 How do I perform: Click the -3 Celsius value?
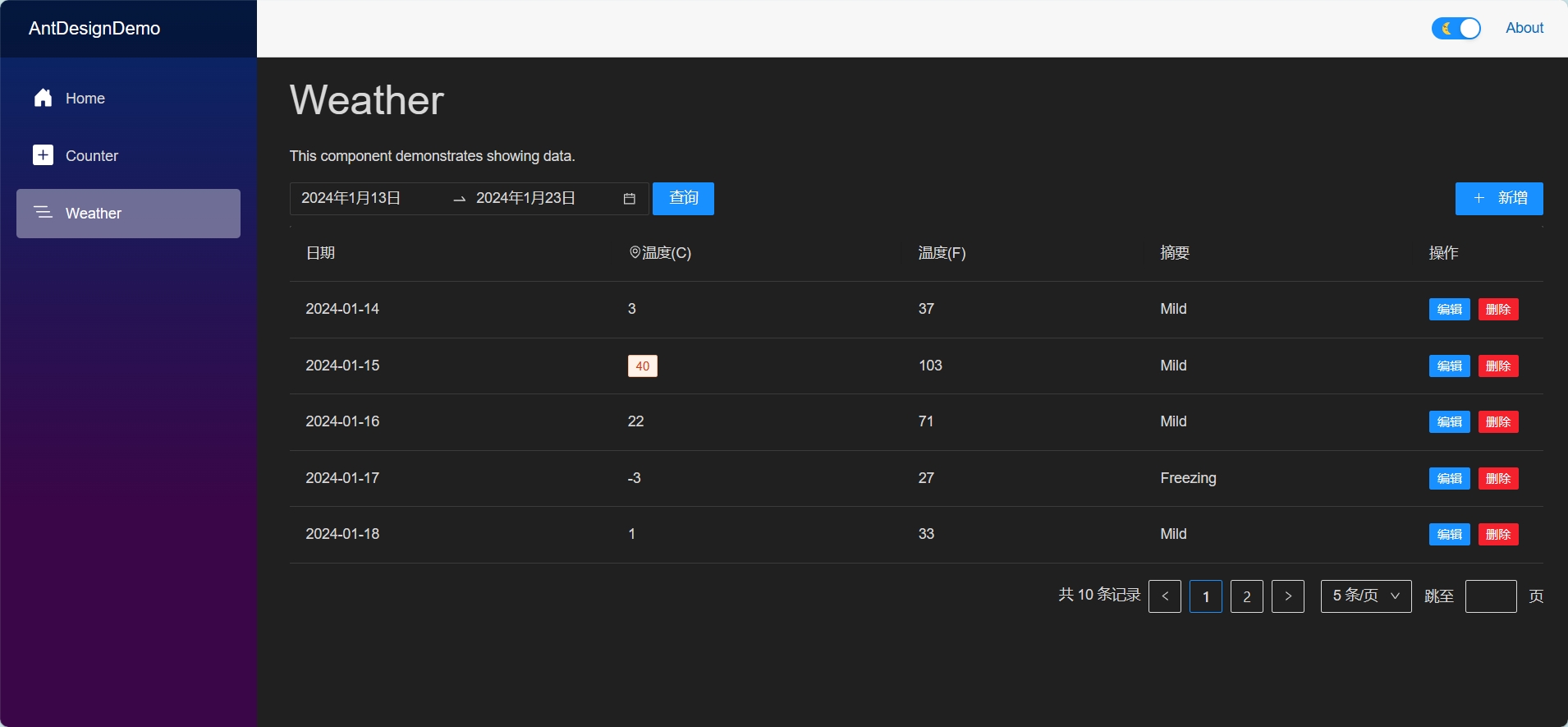click(x=634, y=478)
